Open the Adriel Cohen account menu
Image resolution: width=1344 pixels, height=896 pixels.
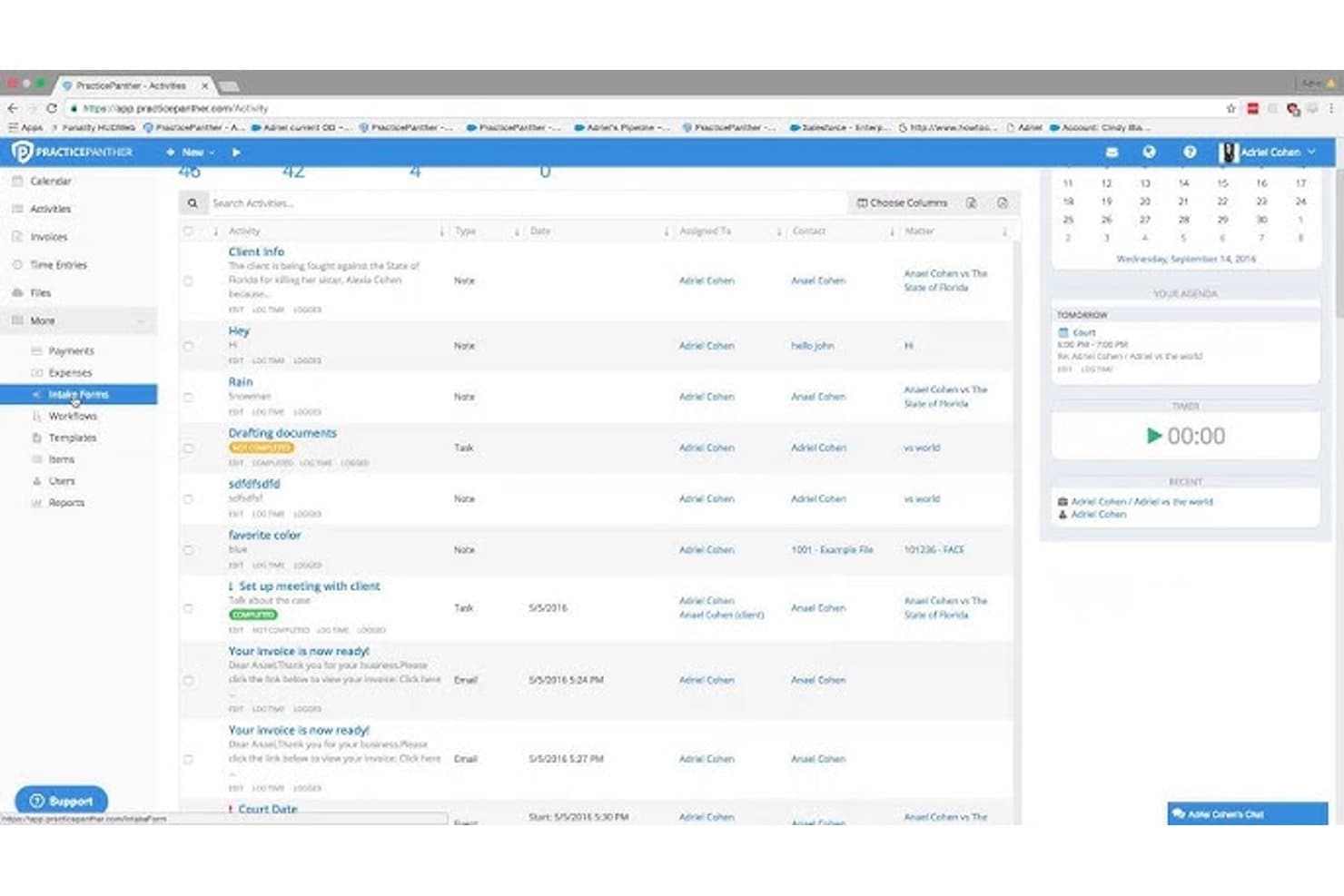[x=1268, y=153]
